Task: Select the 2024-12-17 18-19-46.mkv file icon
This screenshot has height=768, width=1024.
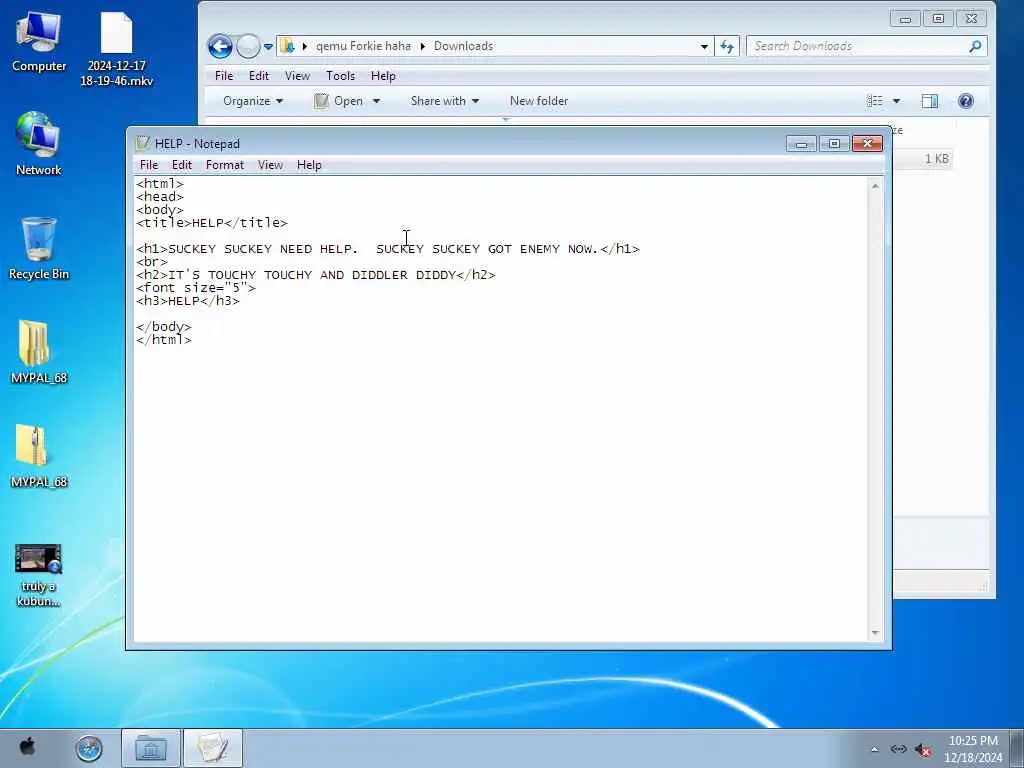Action: [116, 50]
